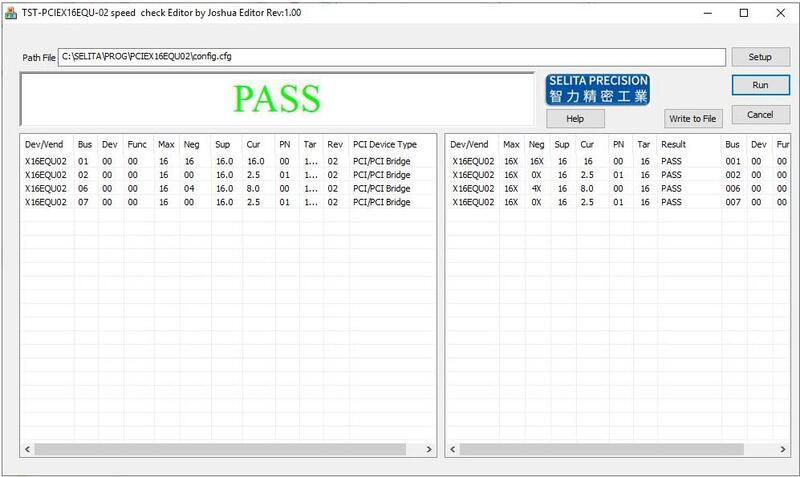Viewport: 800px width, 477px height.
Task: Maximize the application window
Action: click(x=743, y=13)
